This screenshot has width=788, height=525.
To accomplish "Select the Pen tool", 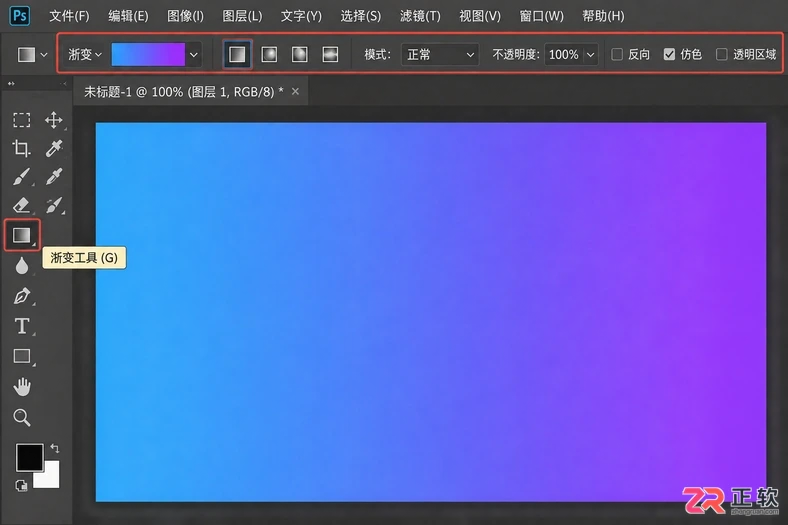I will (x=22, y=296).
